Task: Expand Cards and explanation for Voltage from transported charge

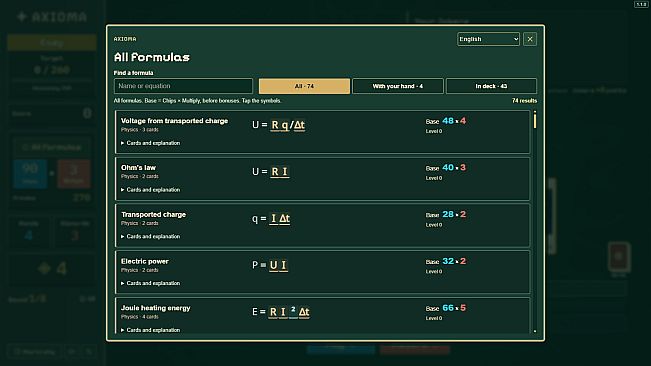Action: pos(150,143)
